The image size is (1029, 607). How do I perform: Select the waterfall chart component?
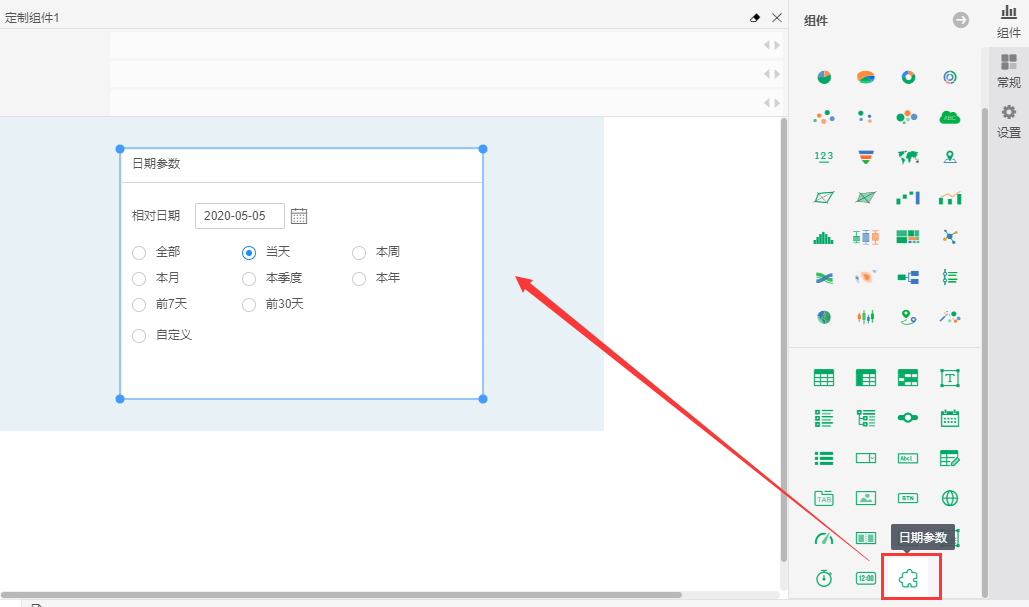908,198
